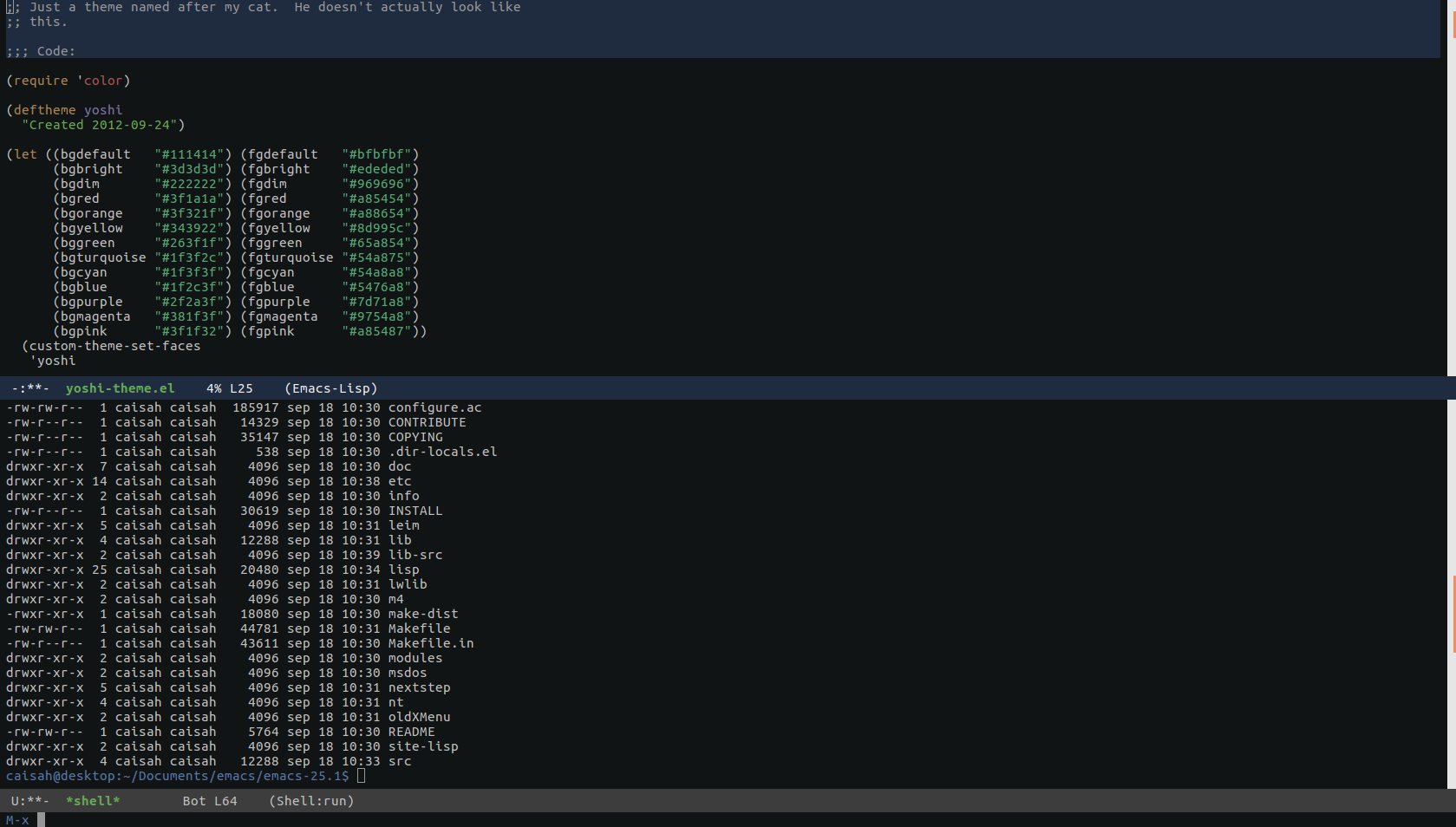Click the file size 185917 in listing
1456x827 pixels.
pyautogui.click(x=256, y=407)
